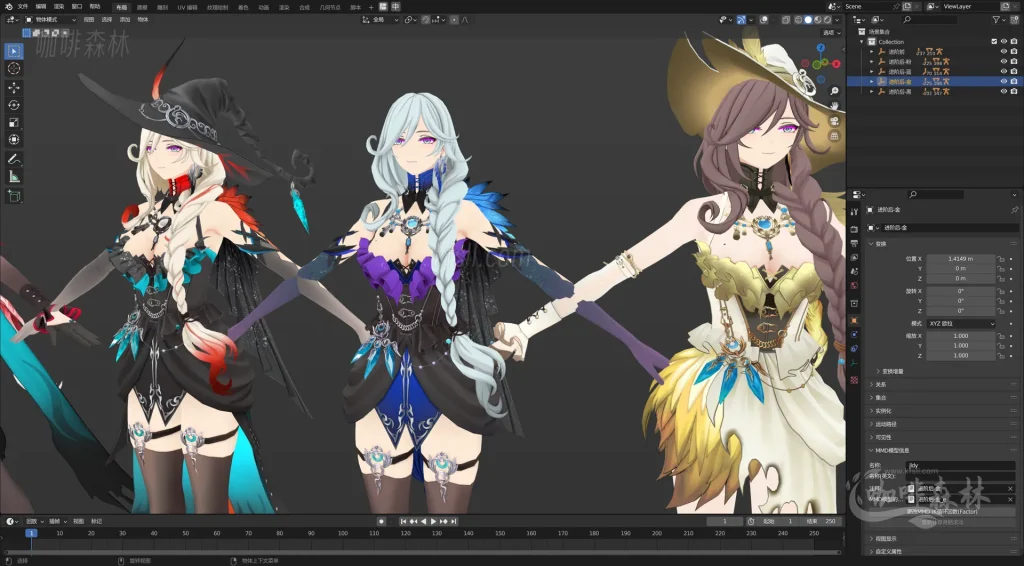Open the 回放 playback popover in timeline
Viewport: 1024px width, 566px height.
pyautogui.click(x=34, y=521)
